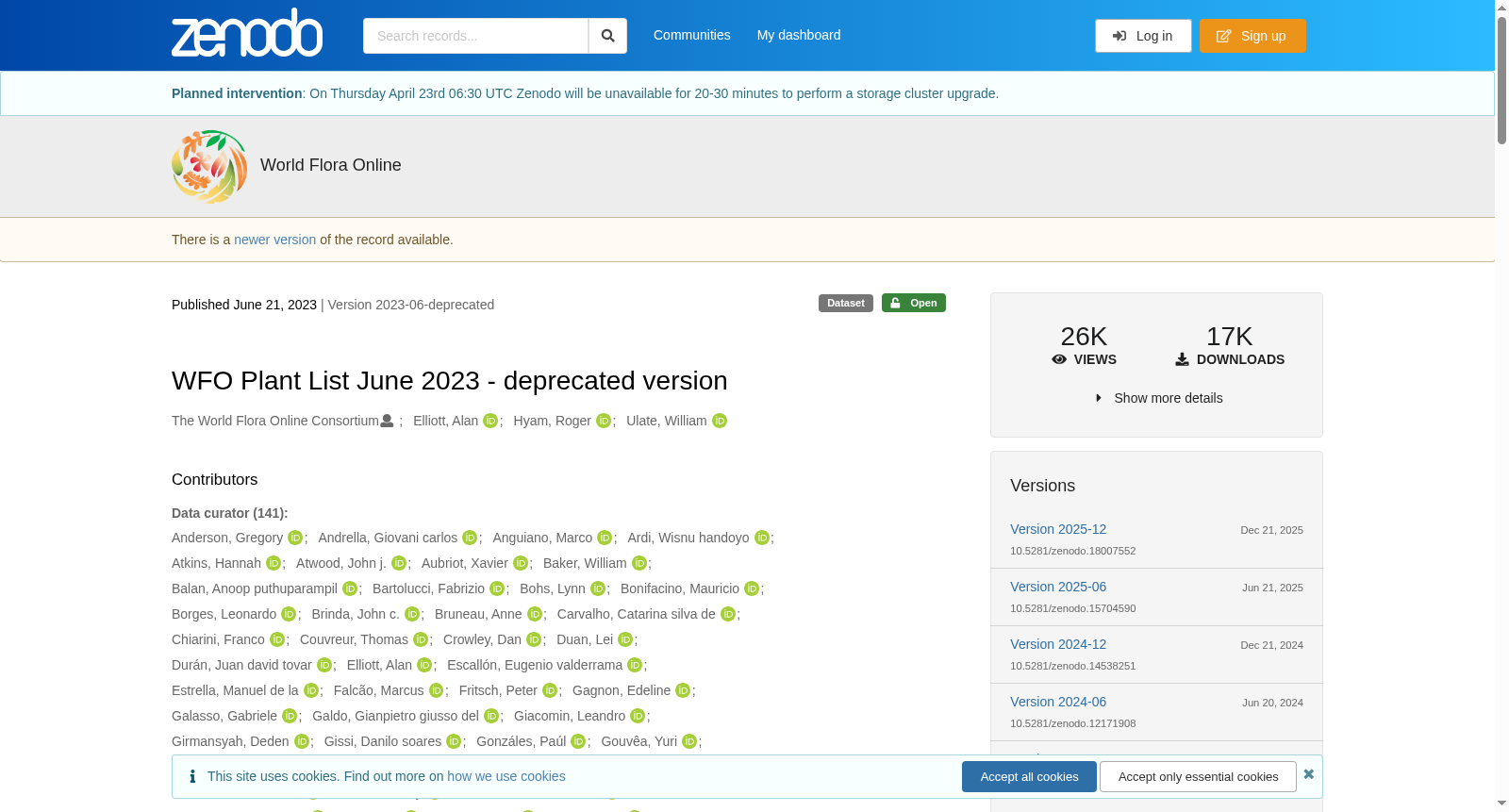
Task: Click contributor name Gagnon, Edeline
Action: point(622,690)
